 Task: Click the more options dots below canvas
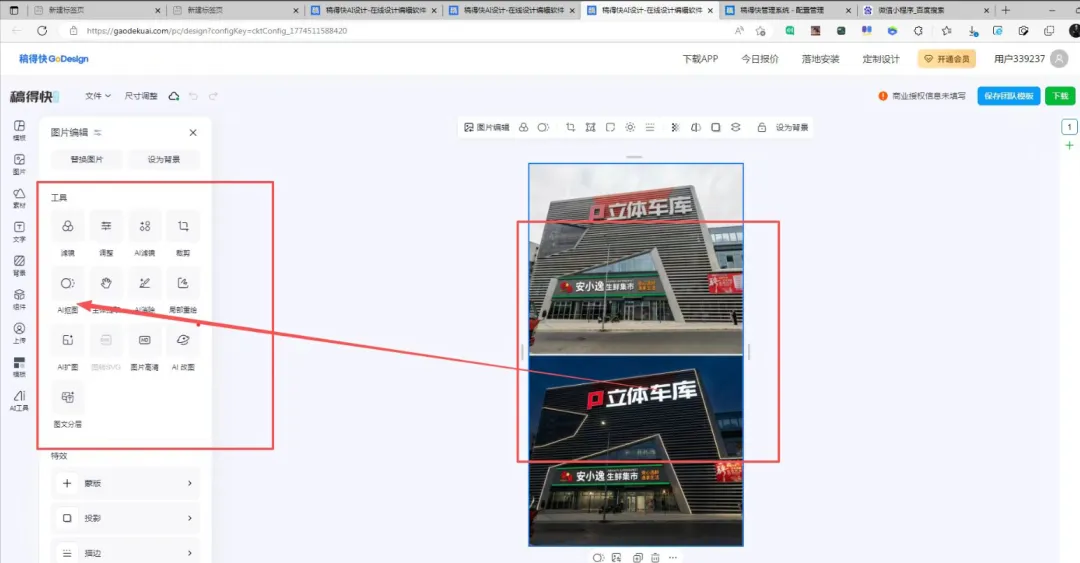[x=673, y=557]
